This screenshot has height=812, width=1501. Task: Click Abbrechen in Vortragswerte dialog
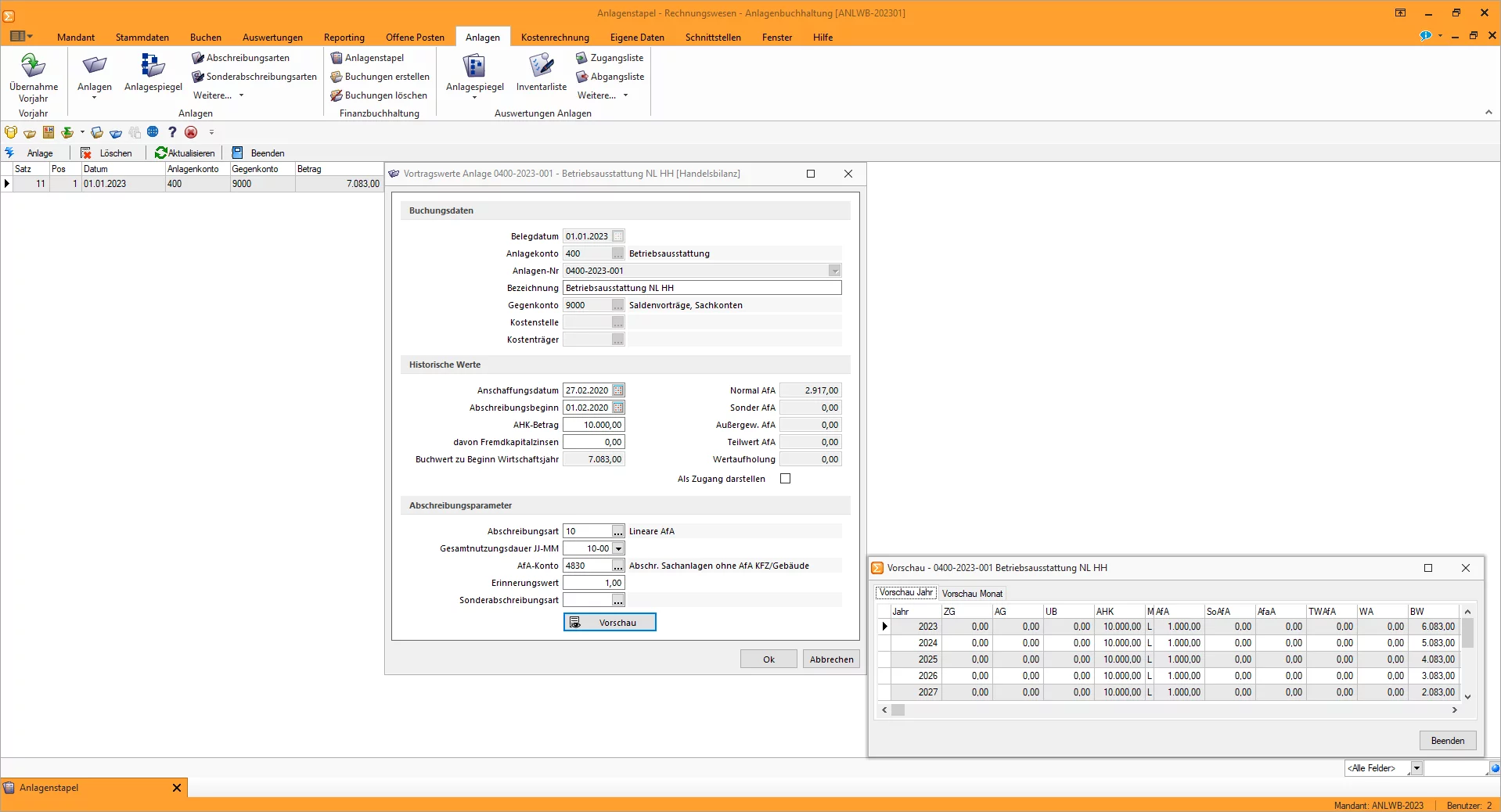coord(831,659)
